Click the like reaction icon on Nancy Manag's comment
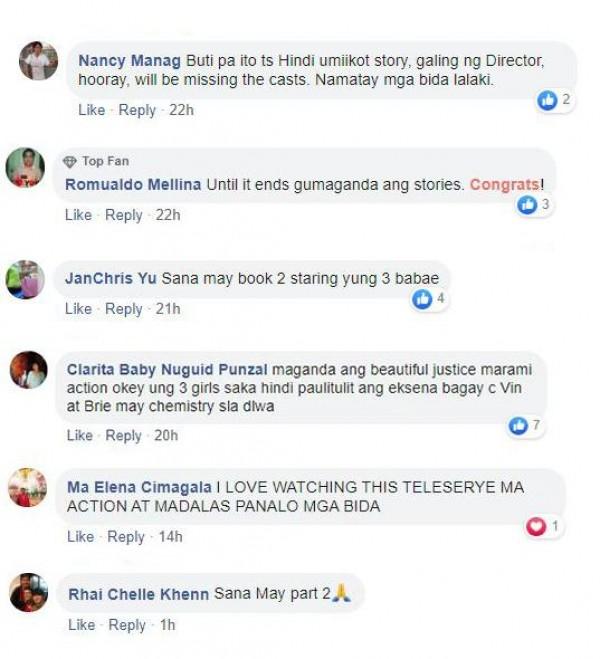This screenshot has width=600, height=659. click(x=547, y=100)
